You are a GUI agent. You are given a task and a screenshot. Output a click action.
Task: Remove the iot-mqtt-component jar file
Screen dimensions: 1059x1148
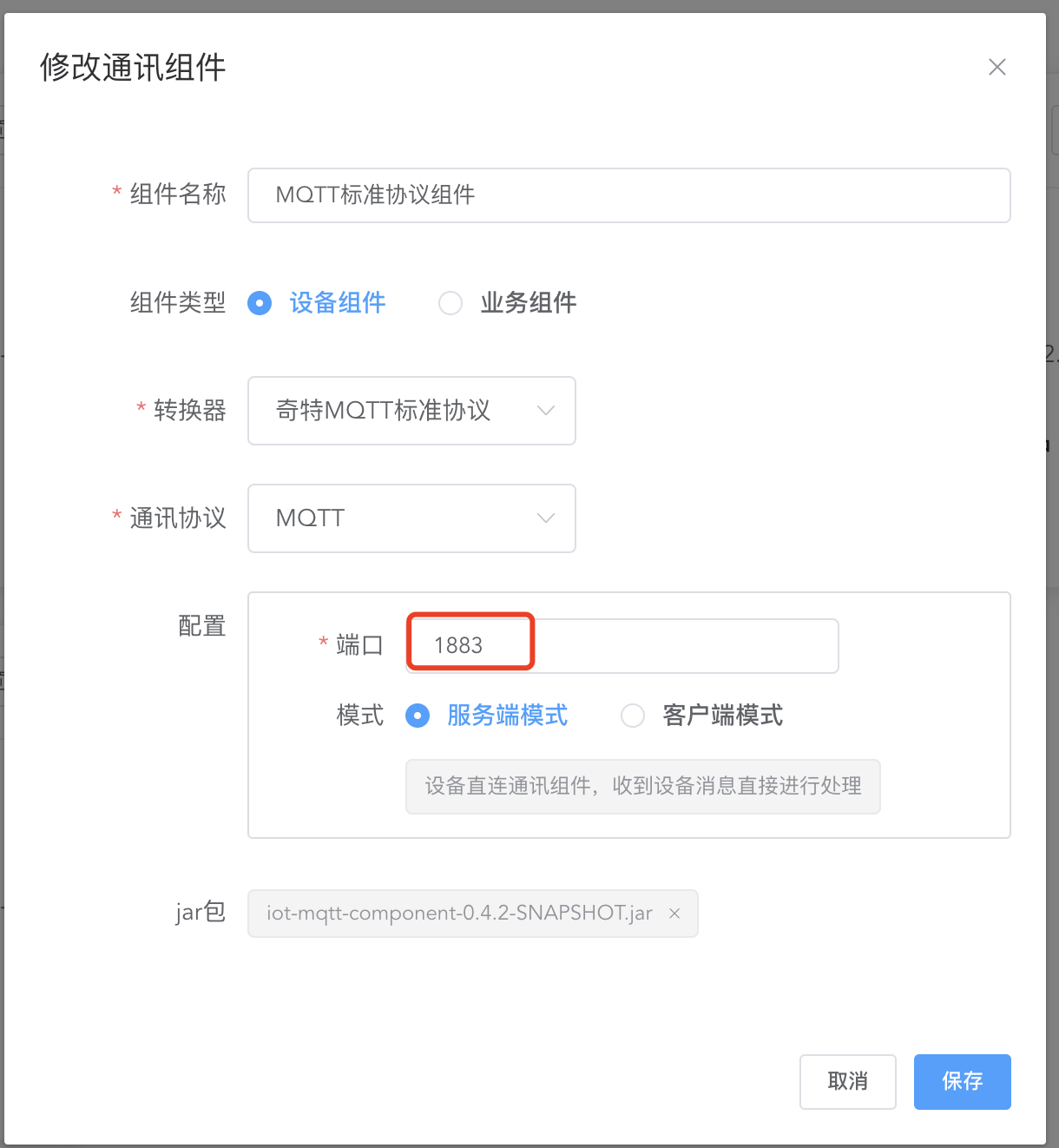point(674,914)
